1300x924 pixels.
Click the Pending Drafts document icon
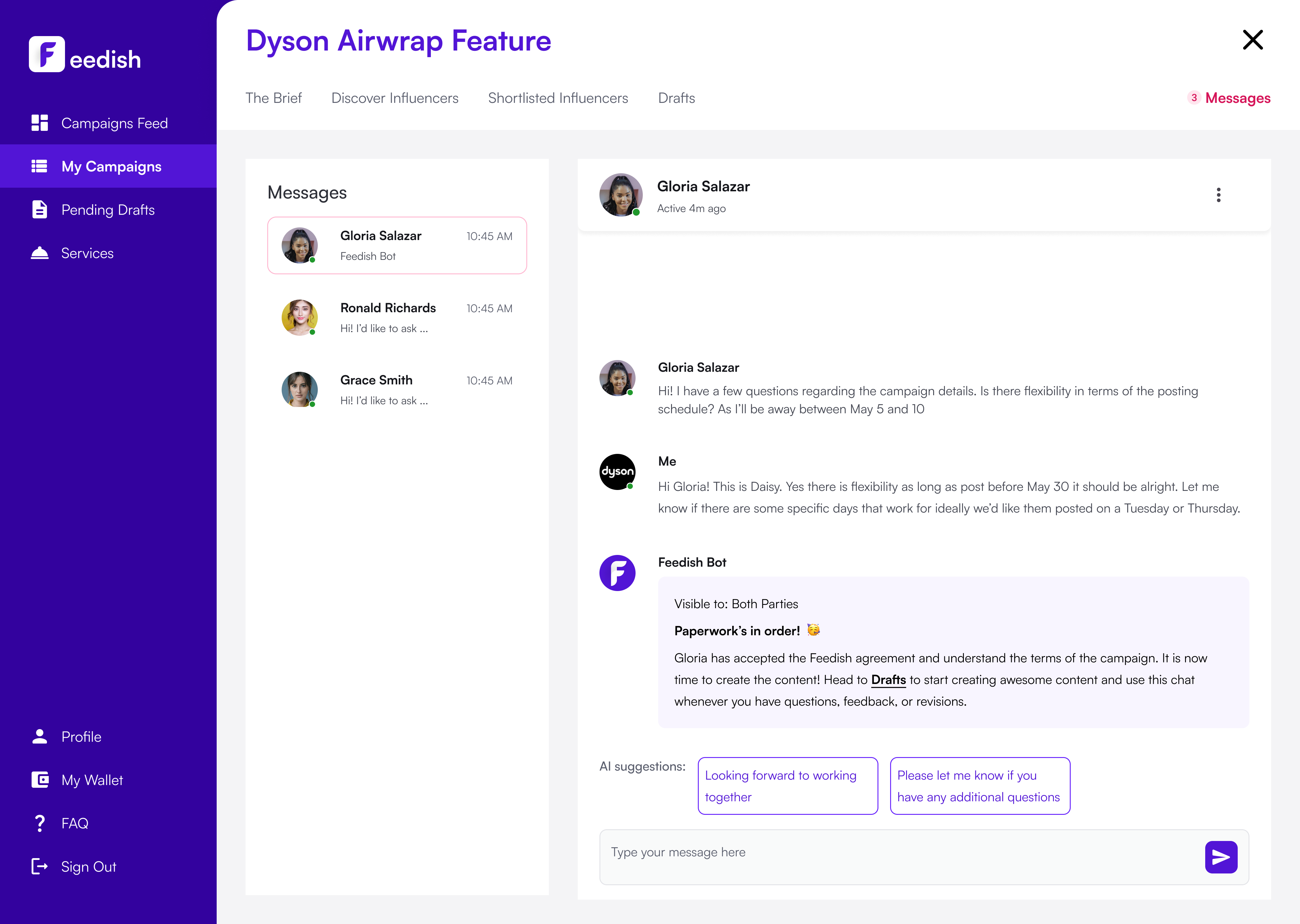click(x=39, y=209)
